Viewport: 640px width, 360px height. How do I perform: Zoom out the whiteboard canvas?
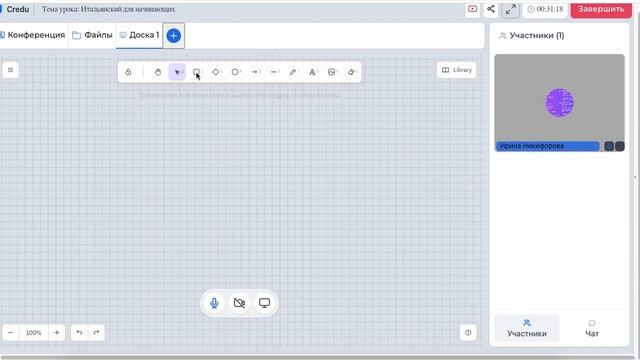[x=11, y=333]
